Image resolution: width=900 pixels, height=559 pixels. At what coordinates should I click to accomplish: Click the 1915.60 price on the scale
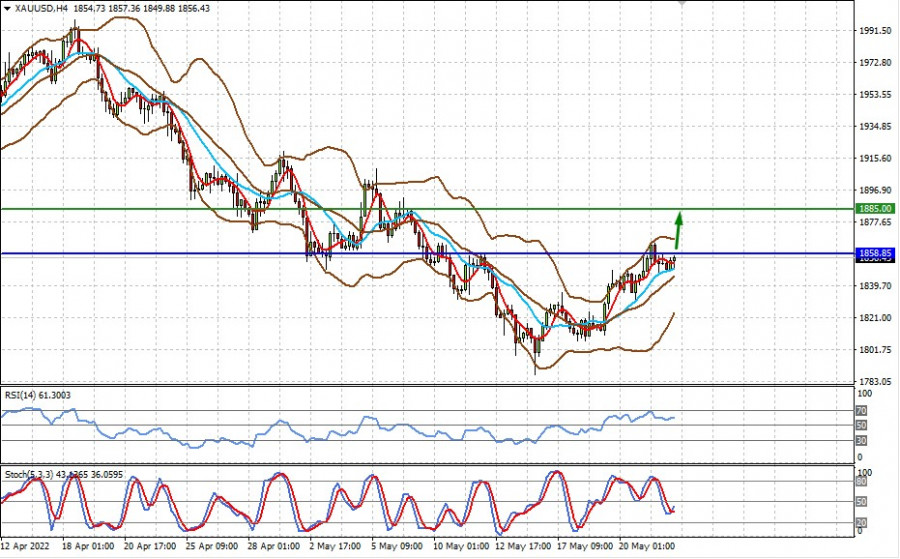click(875, 159)
